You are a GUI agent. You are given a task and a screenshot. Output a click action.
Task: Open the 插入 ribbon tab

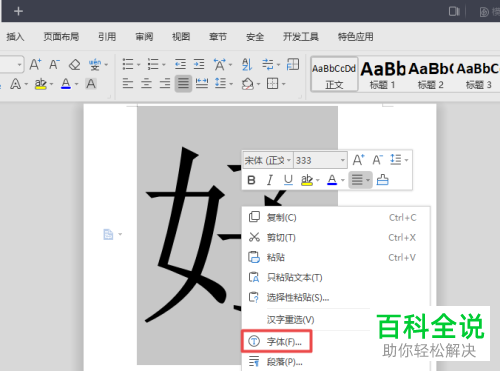tap(15, 37)
